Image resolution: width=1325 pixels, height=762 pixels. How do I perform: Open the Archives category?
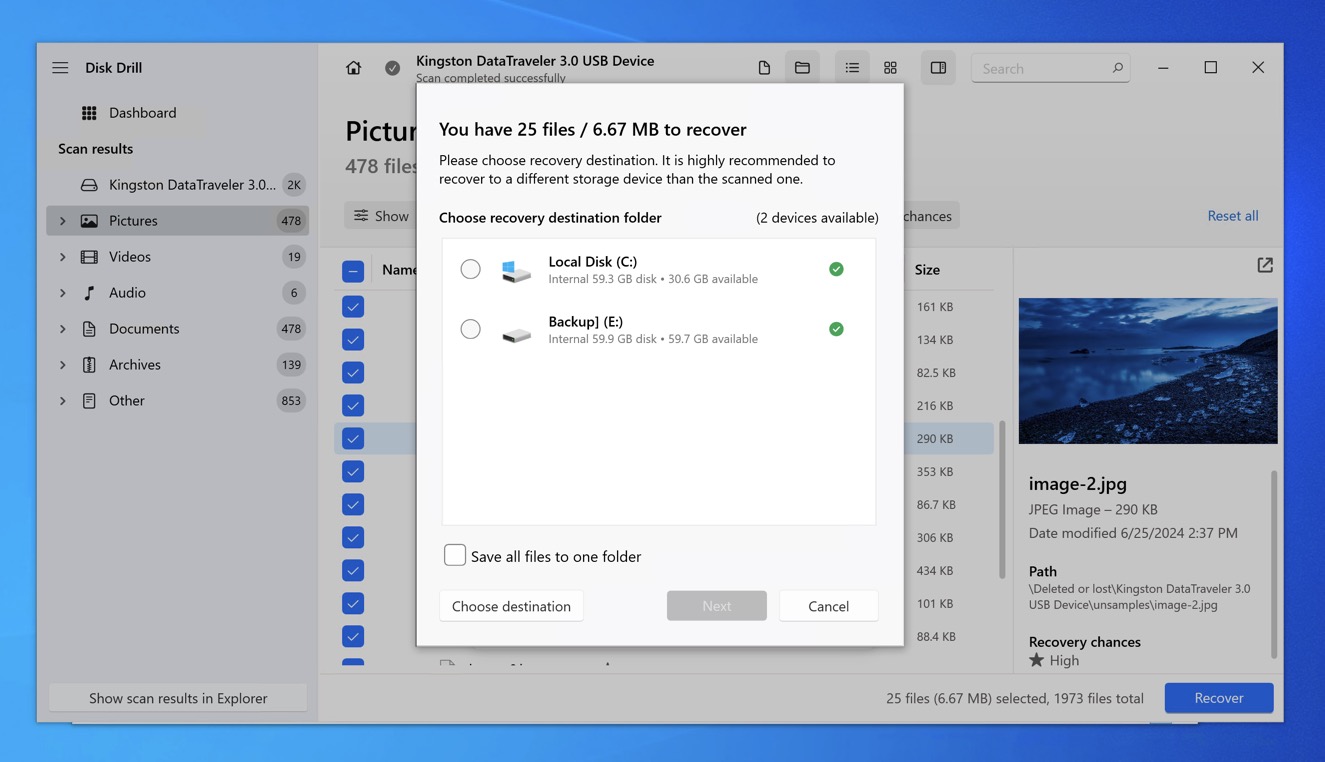[178, 365]
